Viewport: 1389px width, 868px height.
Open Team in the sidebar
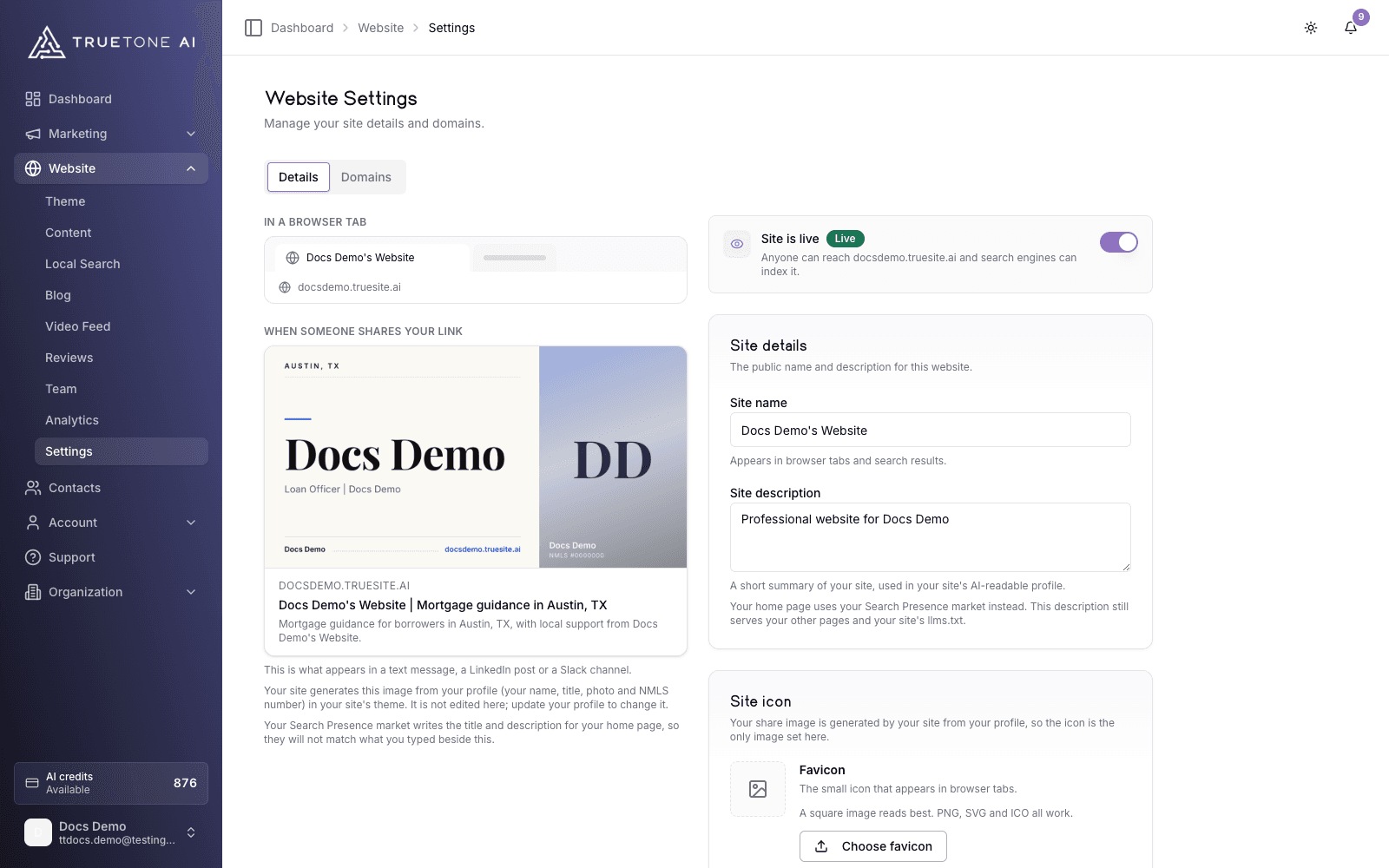point(61,389)
